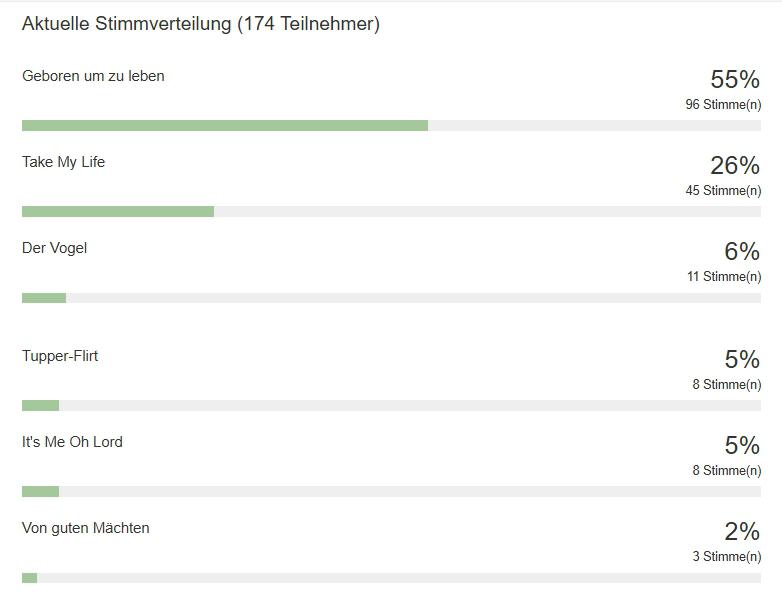Click the Der Vogel progress bar
The width and height of the screenshot is (782, 597).
[391, 298]
